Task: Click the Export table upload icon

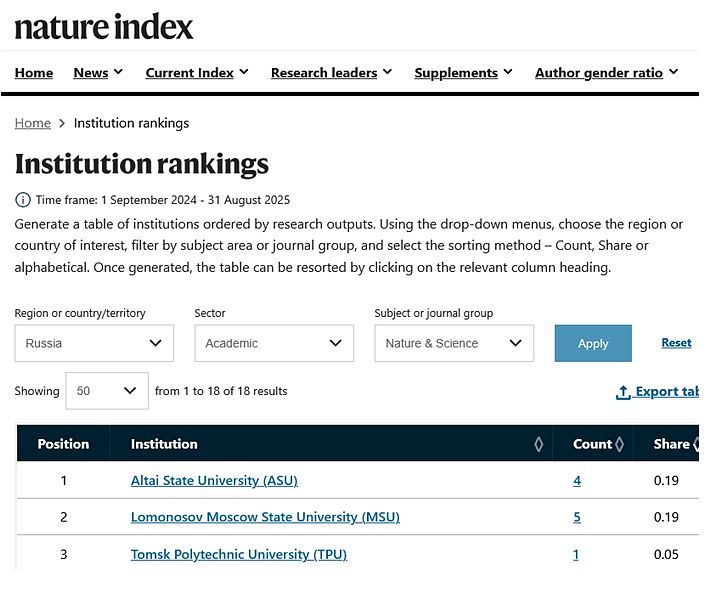Action: pyautogui.click(x=623, y=392)
